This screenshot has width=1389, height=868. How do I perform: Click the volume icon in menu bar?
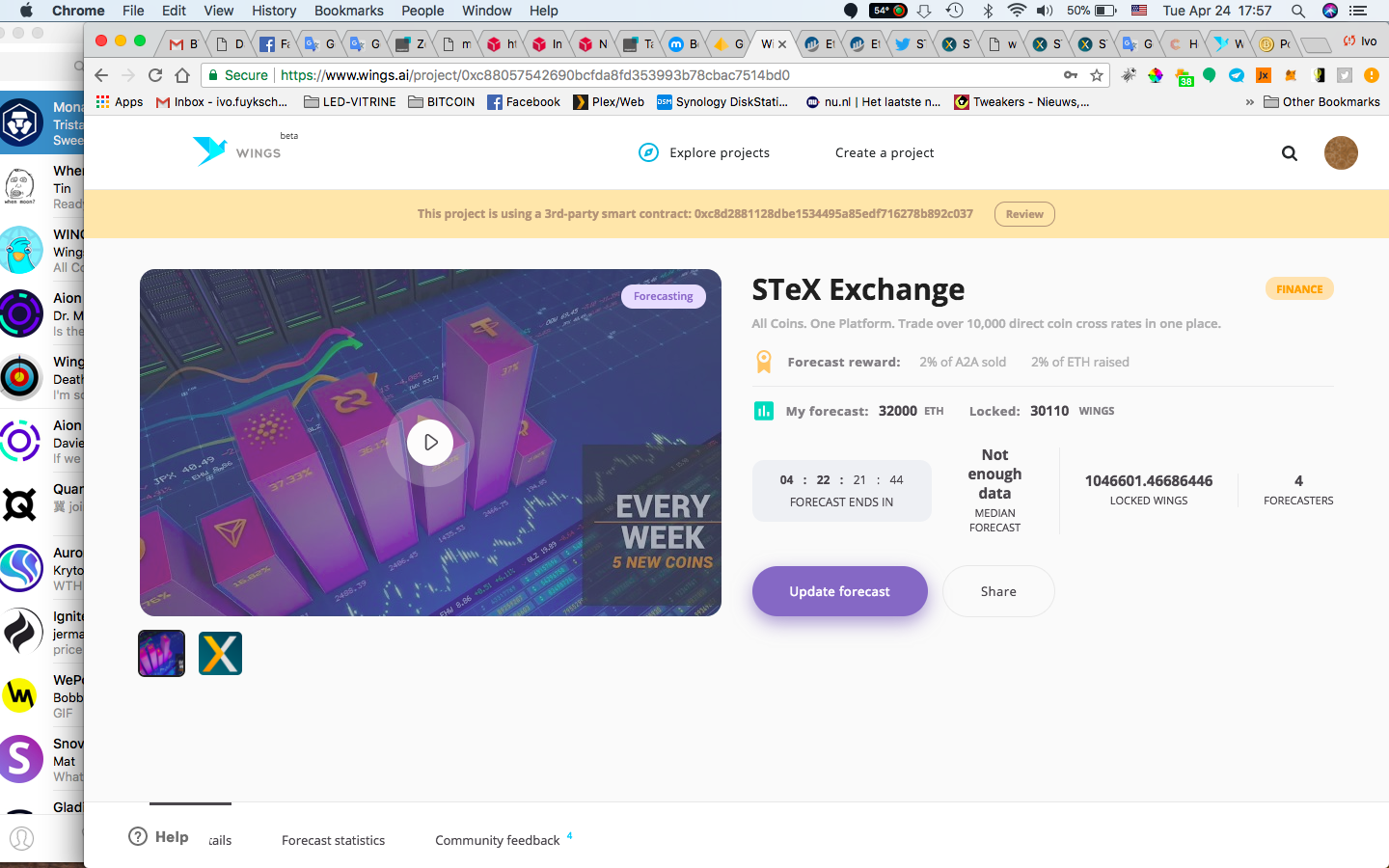pyautogui.click(x=1045, y=11)
